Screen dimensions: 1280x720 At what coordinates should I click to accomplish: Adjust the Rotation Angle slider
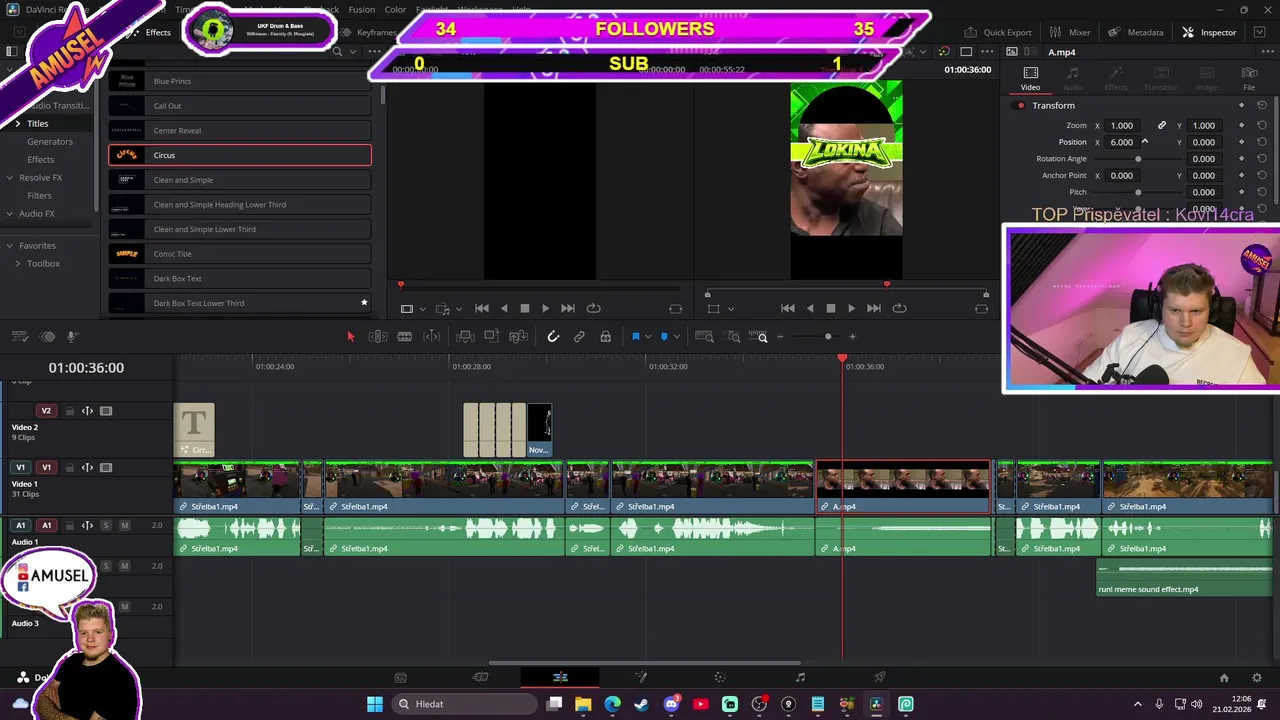pos(1138,159)
